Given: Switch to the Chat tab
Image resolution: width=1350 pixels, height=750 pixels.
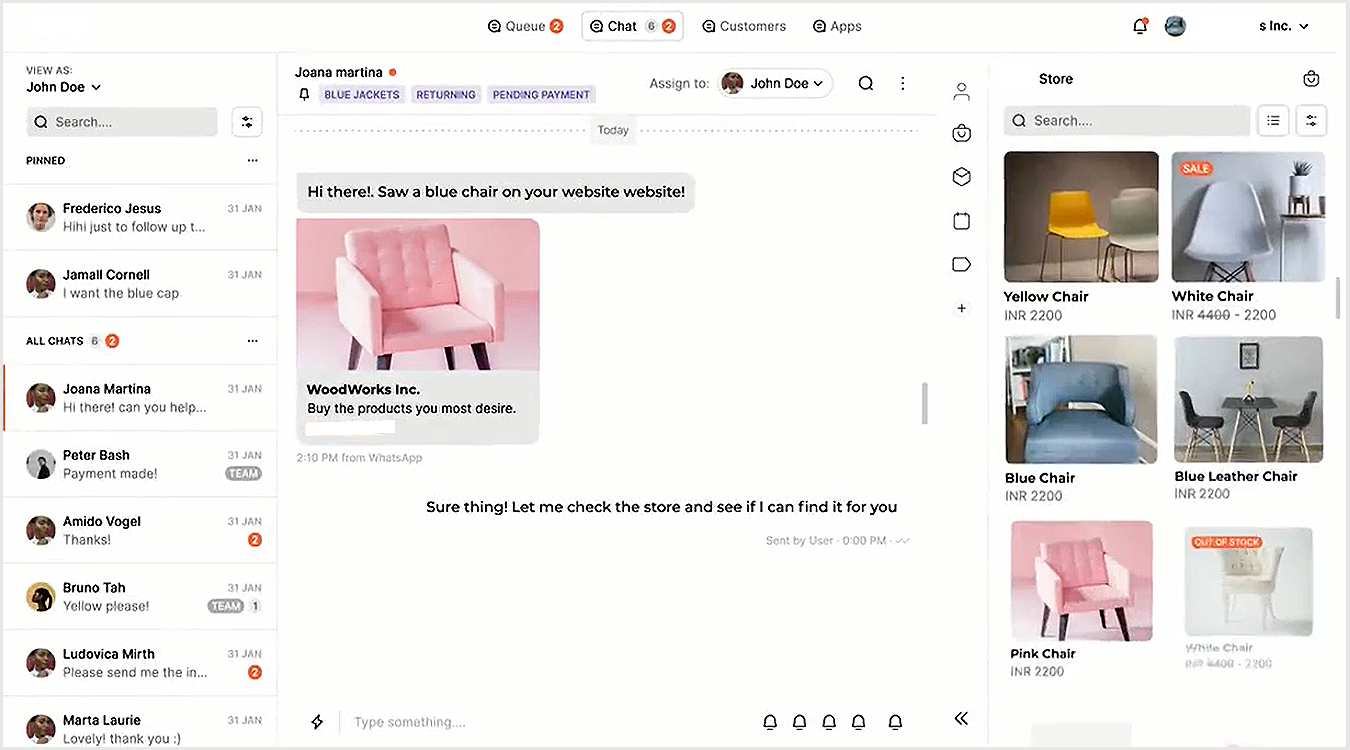Looking at the screenshot, I should click(x=621, y=26).
